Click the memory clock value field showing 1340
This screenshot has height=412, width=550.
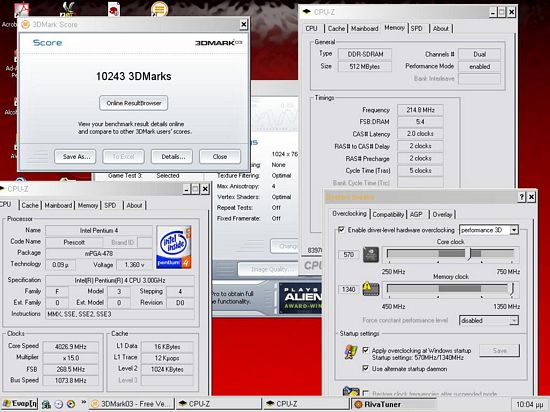click(348, 289)
